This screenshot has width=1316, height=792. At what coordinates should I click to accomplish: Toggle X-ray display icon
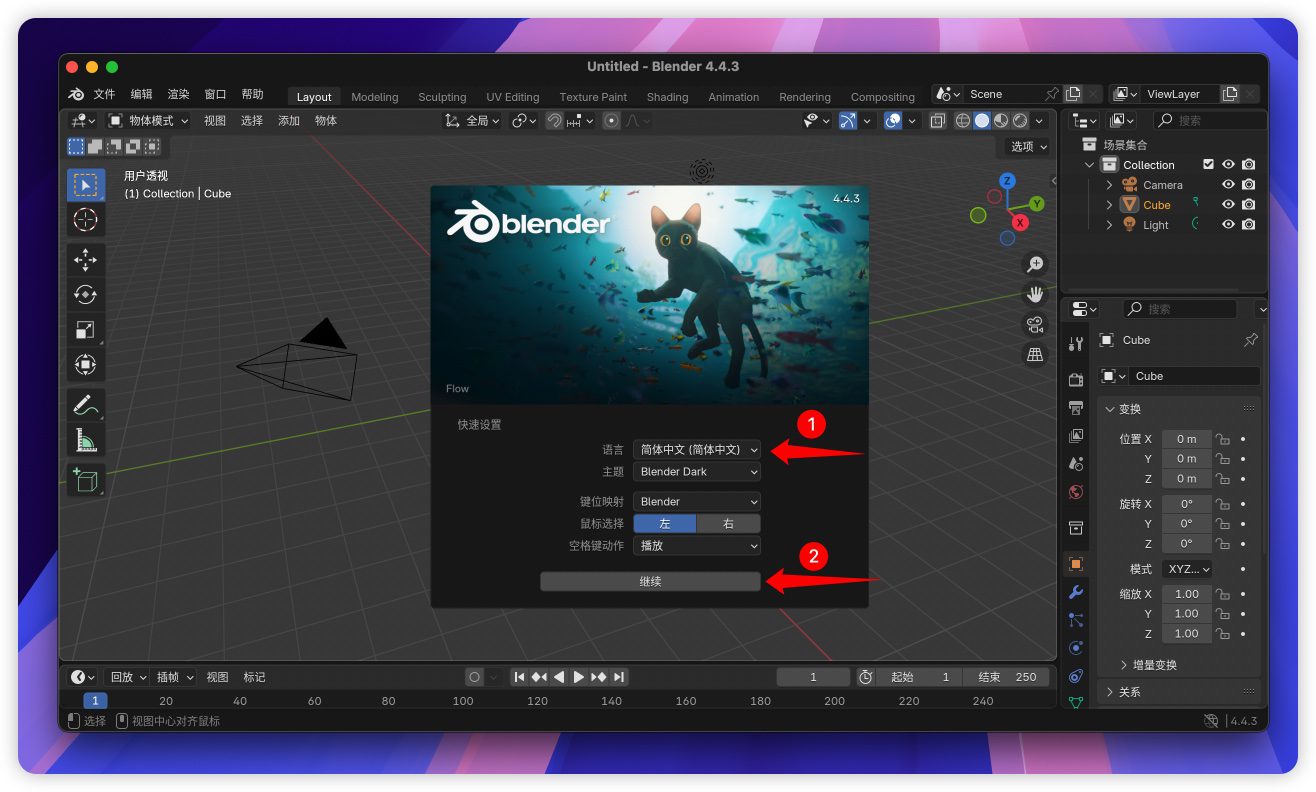coord(938,120)
